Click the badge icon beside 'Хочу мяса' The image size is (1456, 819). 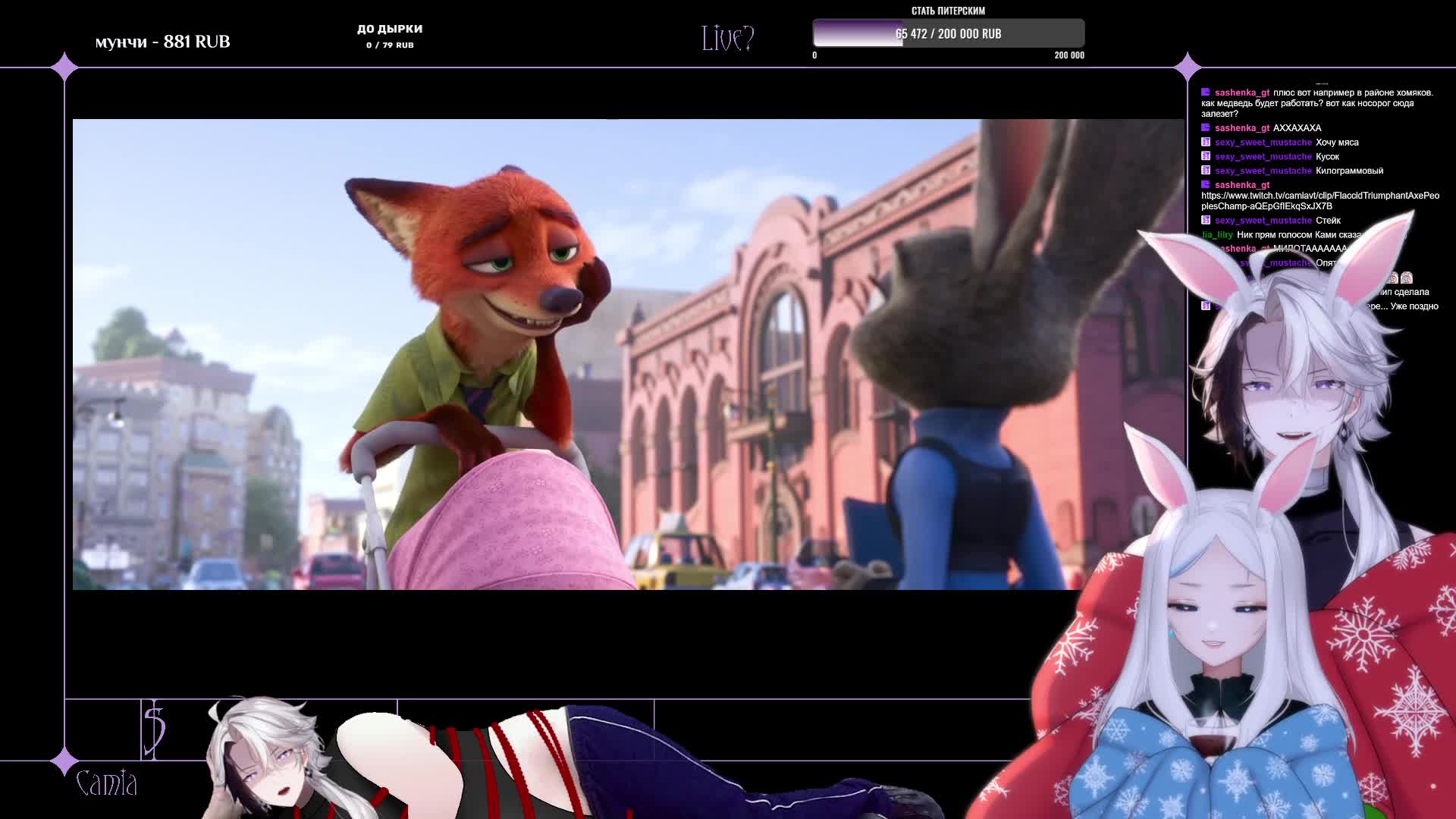[1206, 143]
